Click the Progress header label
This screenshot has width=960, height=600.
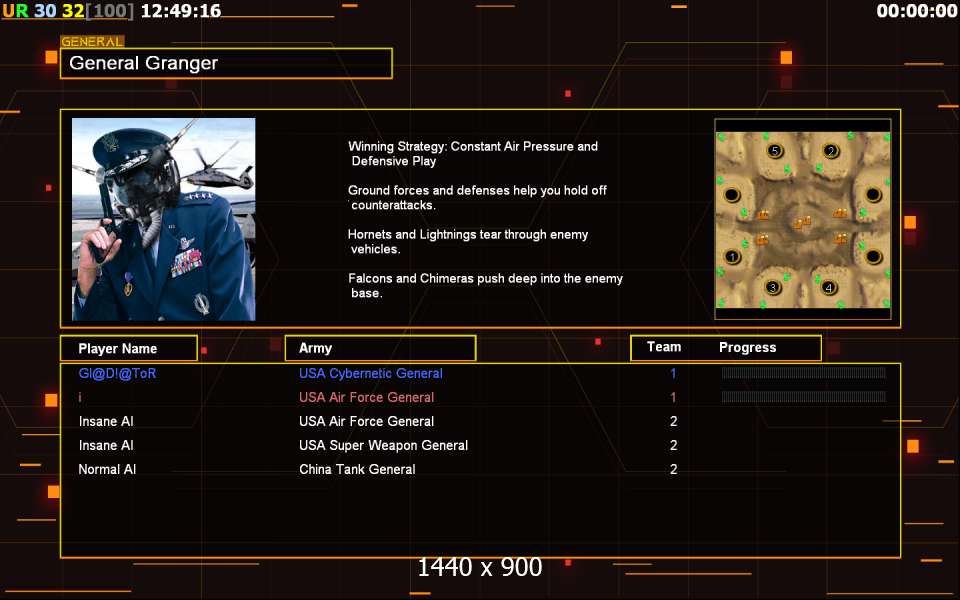click(748, 348)
